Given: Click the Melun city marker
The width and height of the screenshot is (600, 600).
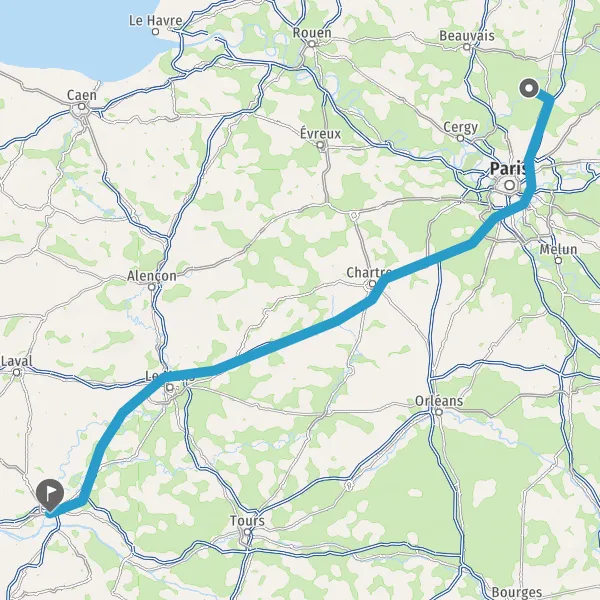Looking at the screenshot, I should point(558,261).
